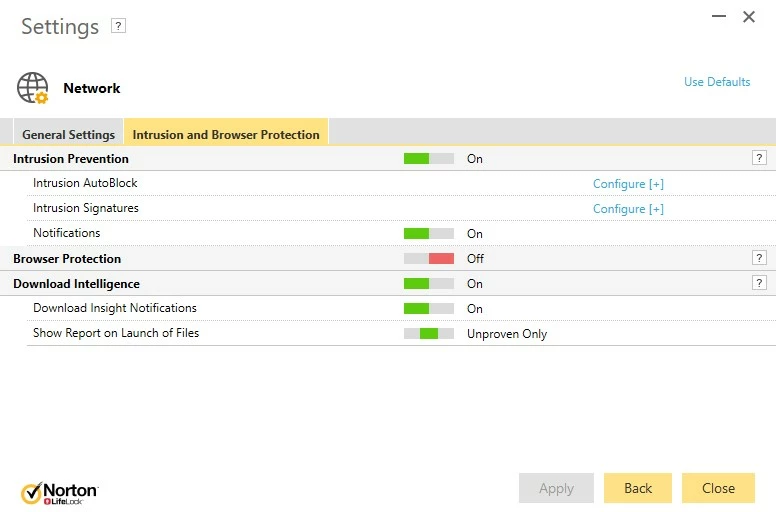This screenshot has height=512, width=776.
Task: Click the Unproven Only value text
Action: click(x=507, y=334)
